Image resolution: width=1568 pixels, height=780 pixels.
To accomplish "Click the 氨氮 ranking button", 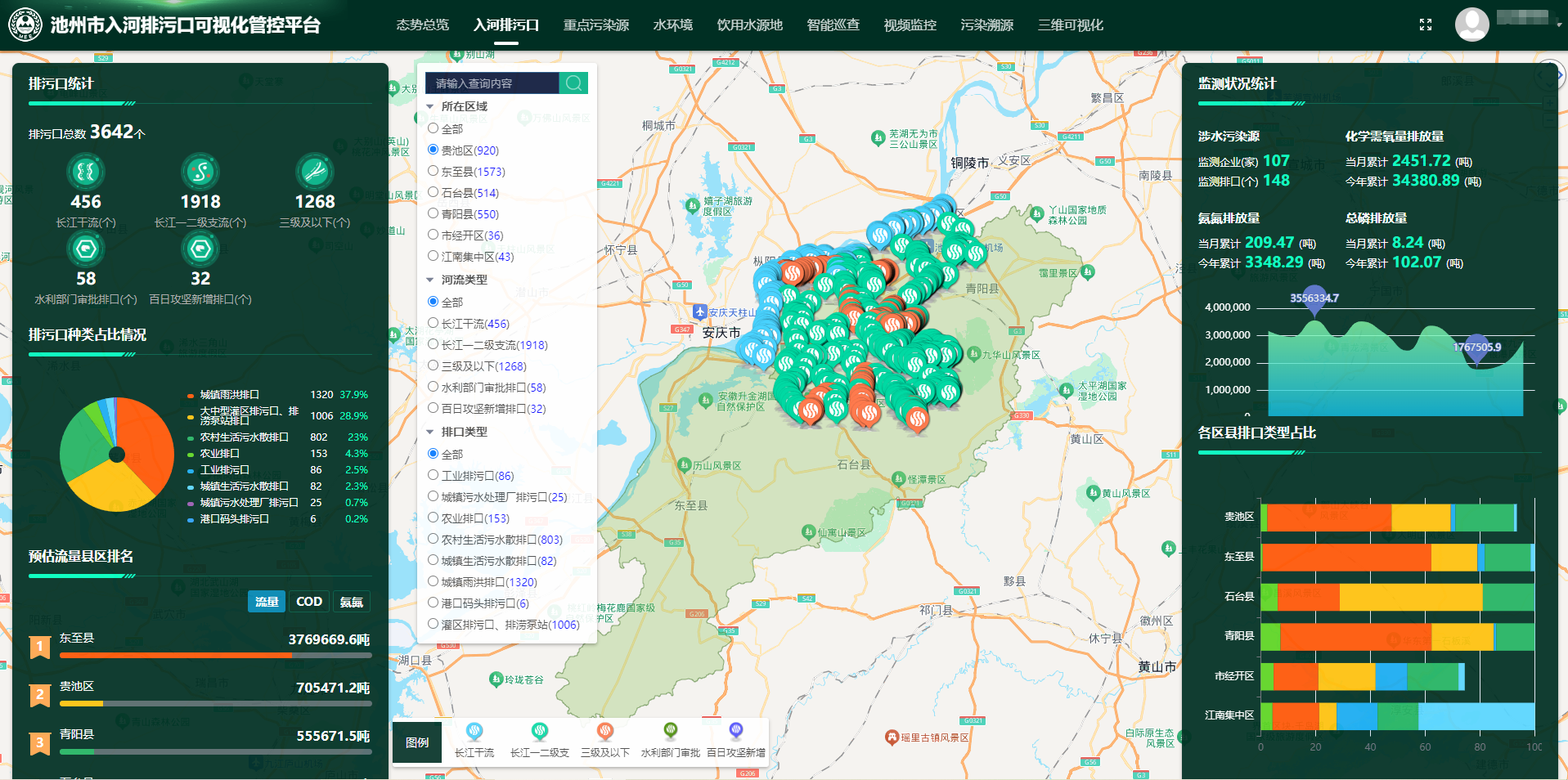I will pos(352,602).
